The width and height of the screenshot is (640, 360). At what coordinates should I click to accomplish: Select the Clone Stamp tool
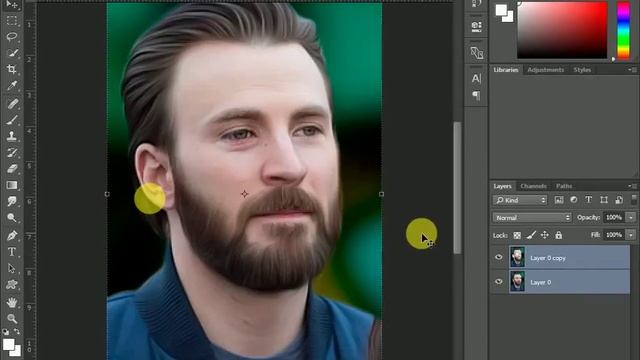pos(12,136)
